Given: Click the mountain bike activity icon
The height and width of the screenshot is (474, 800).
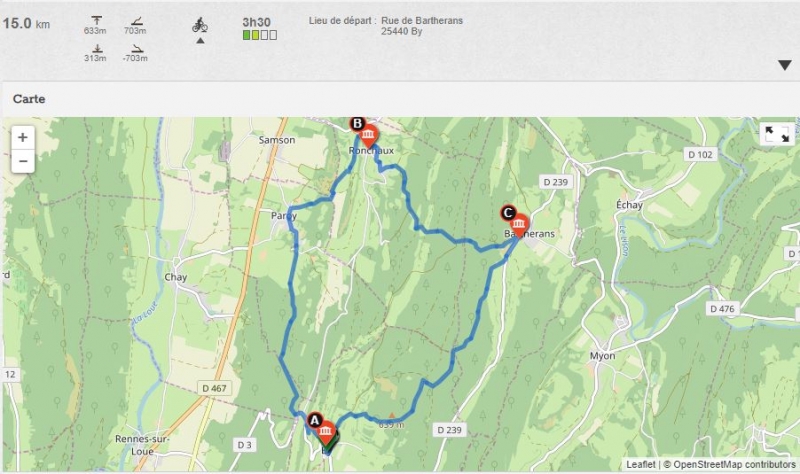Looking at the screenshot, I should 199,25.
